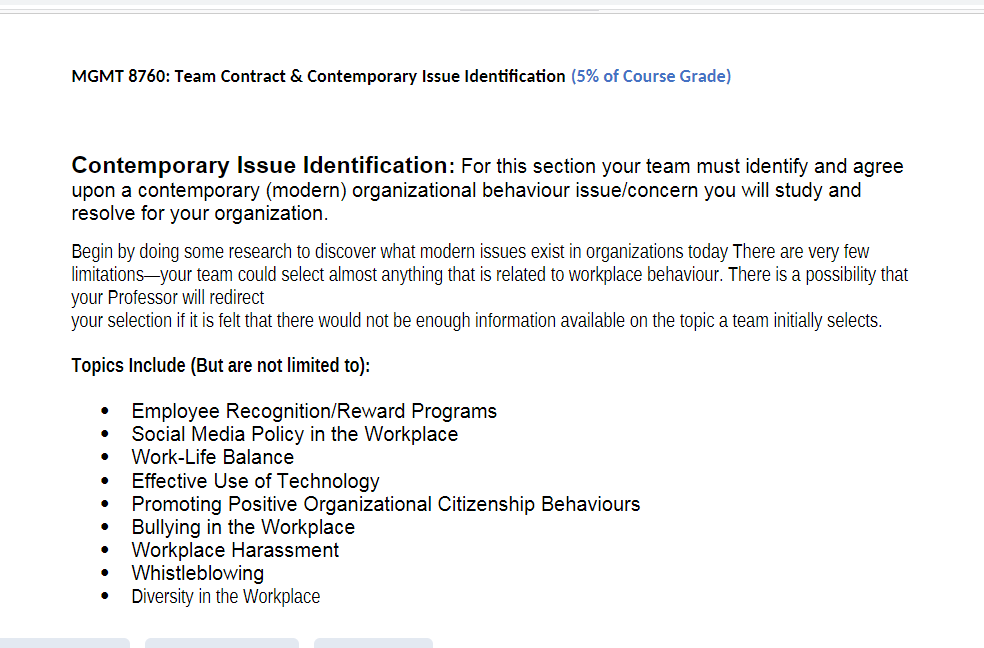Screen dimensions: 984x648
Task: Select the "Workplace Harassment" bullet item
Action: tap(234, 550)
